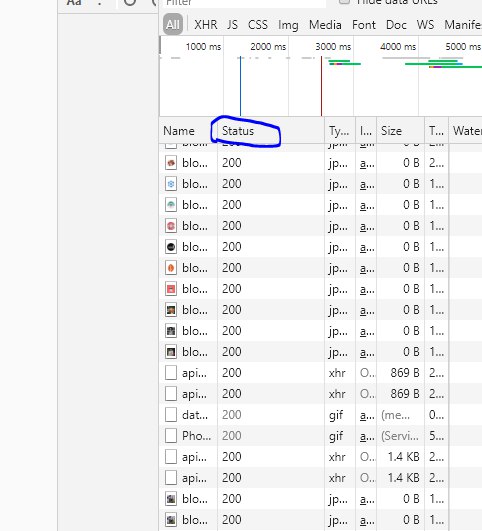Click gif type cell in Pho... row

pos(336,437)
